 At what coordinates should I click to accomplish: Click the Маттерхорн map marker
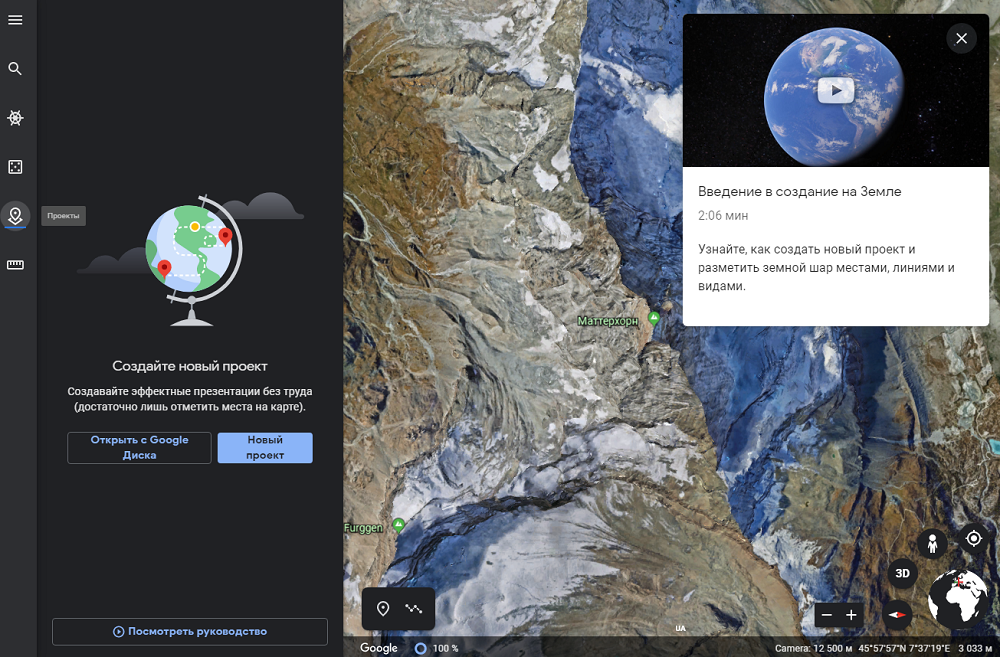[654, 318]
